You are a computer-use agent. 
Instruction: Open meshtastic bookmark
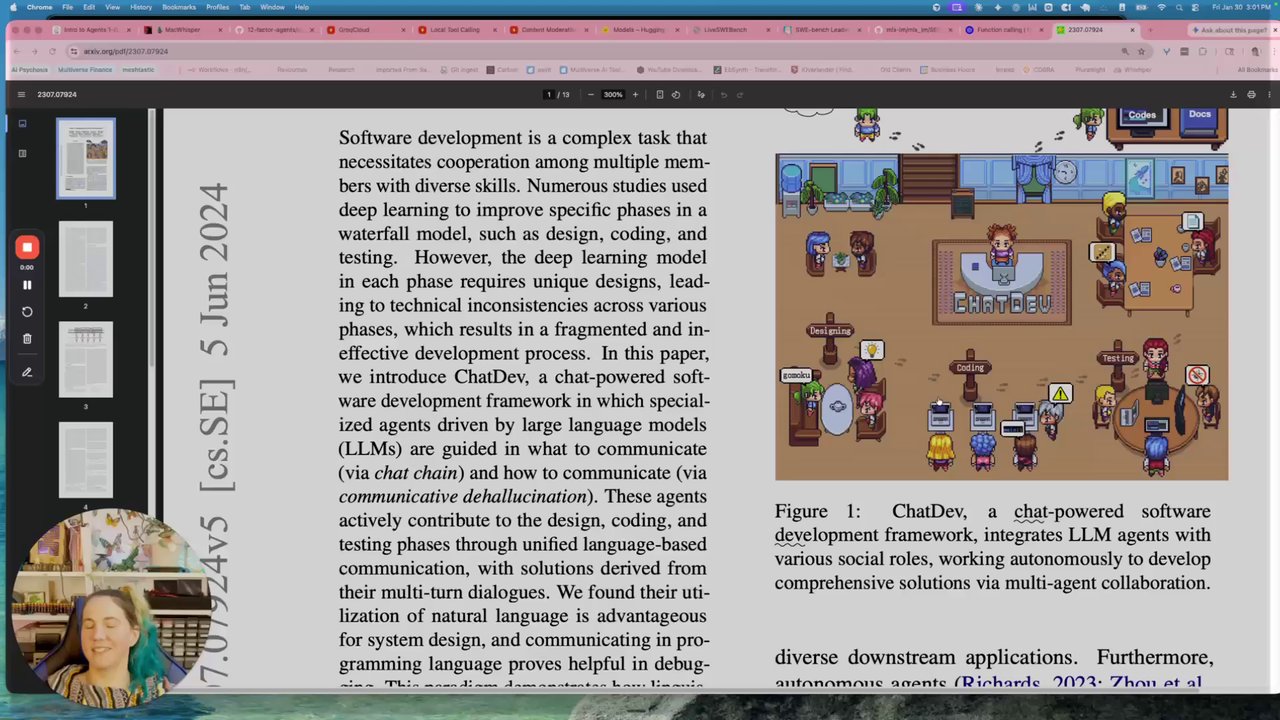pos(138,70)
